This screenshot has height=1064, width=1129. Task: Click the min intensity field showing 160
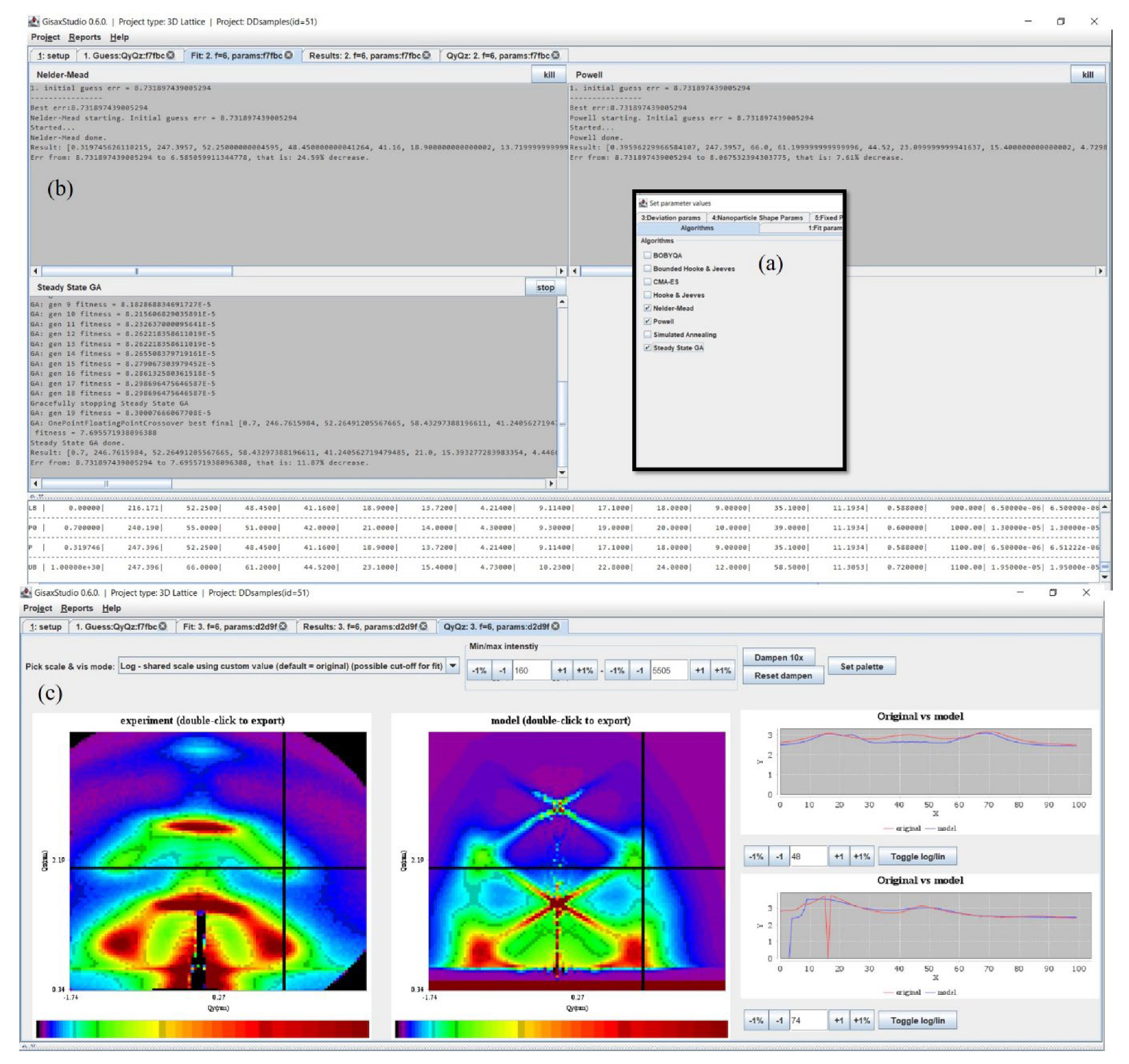click(532, 670)
